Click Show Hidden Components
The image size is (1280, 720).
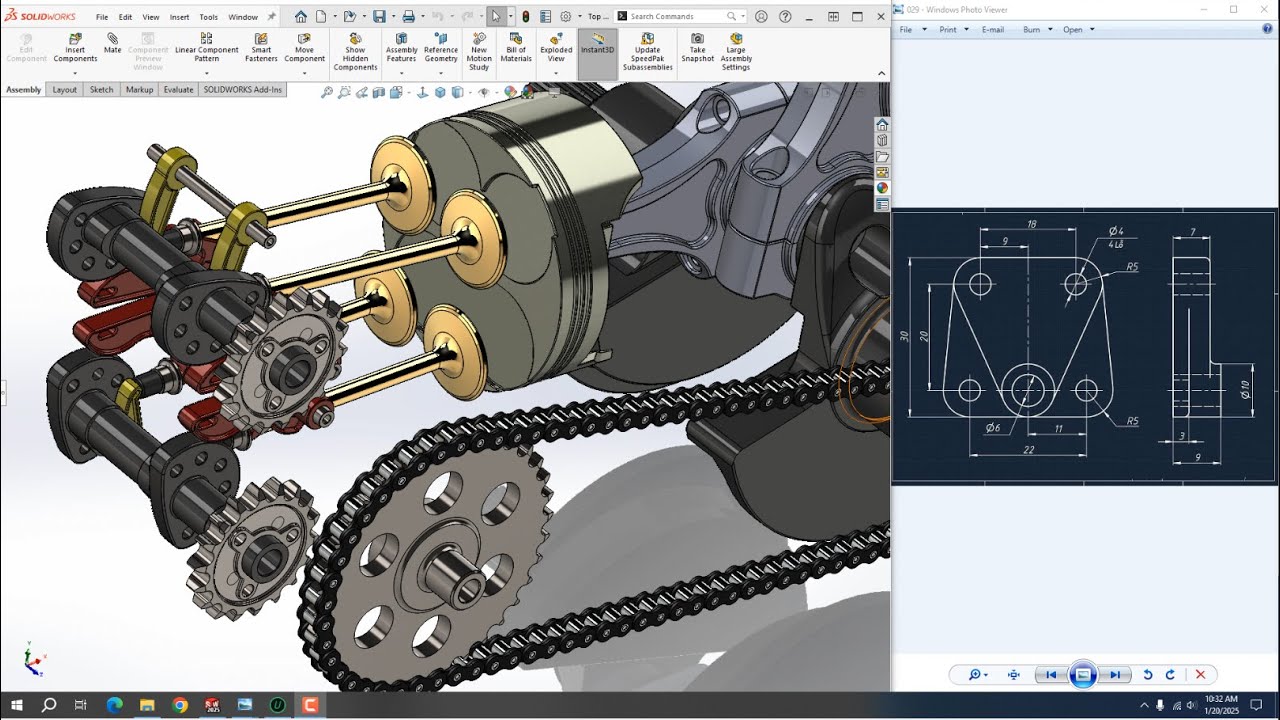355,52
